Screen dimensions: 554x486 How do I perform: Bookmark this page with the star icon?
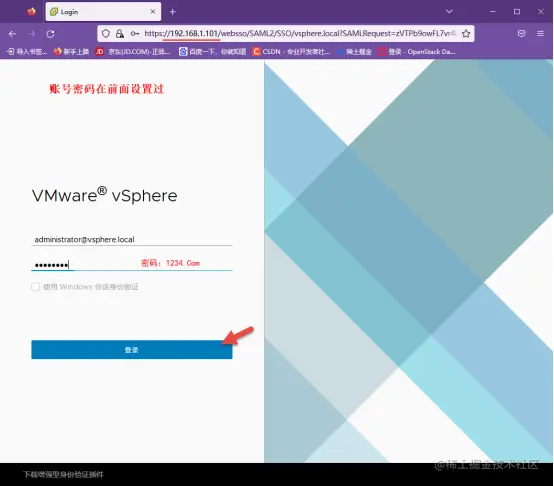466,34
